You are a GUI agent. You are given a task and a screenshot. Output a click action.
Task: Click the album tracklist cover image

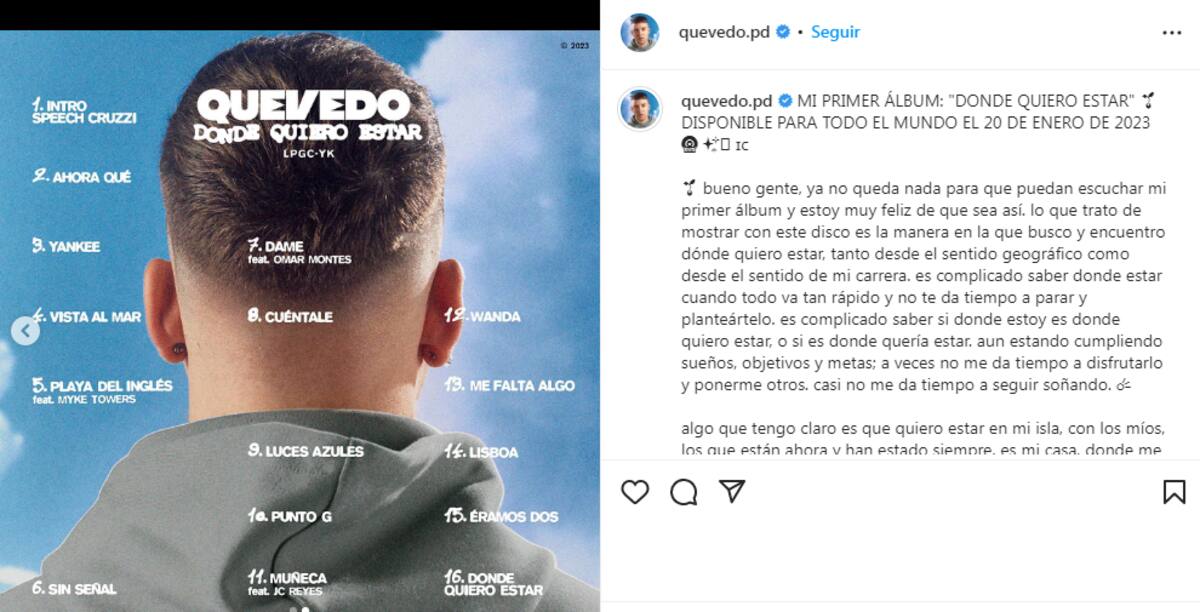300,321
